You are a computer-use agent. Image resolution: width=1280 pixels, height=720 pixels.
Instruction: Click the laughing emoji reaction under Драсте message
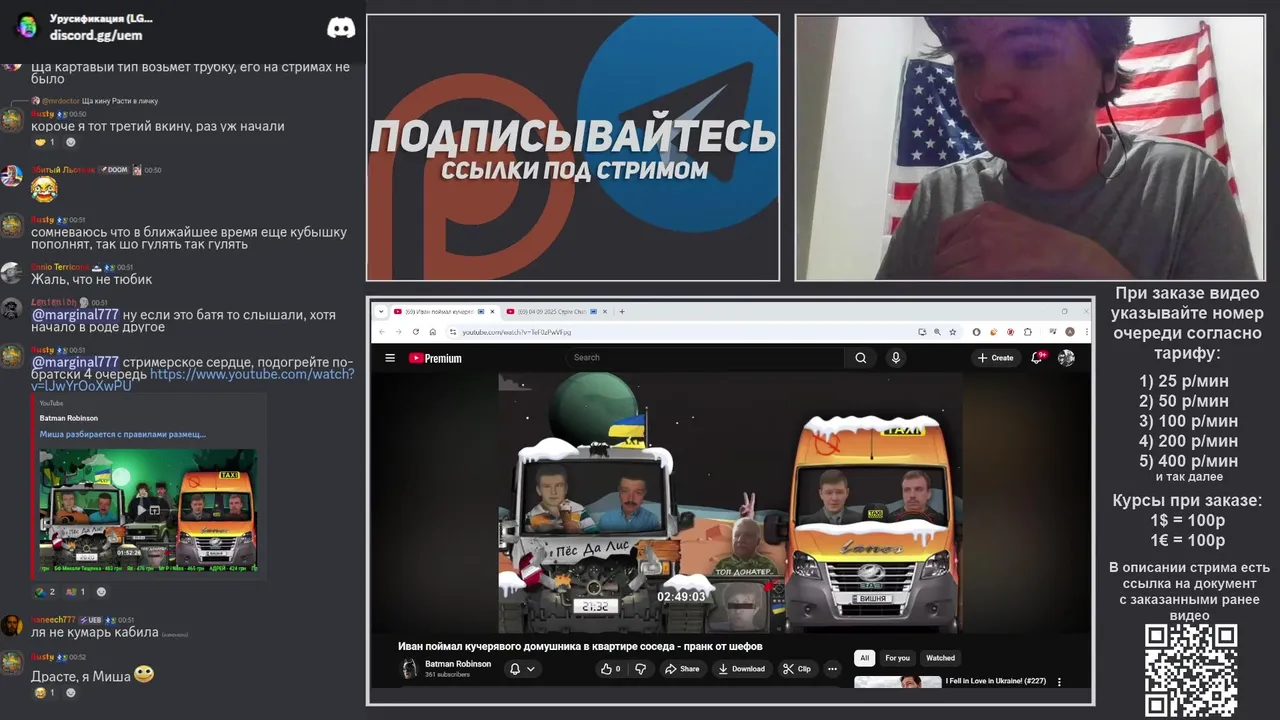pos(45,693)
